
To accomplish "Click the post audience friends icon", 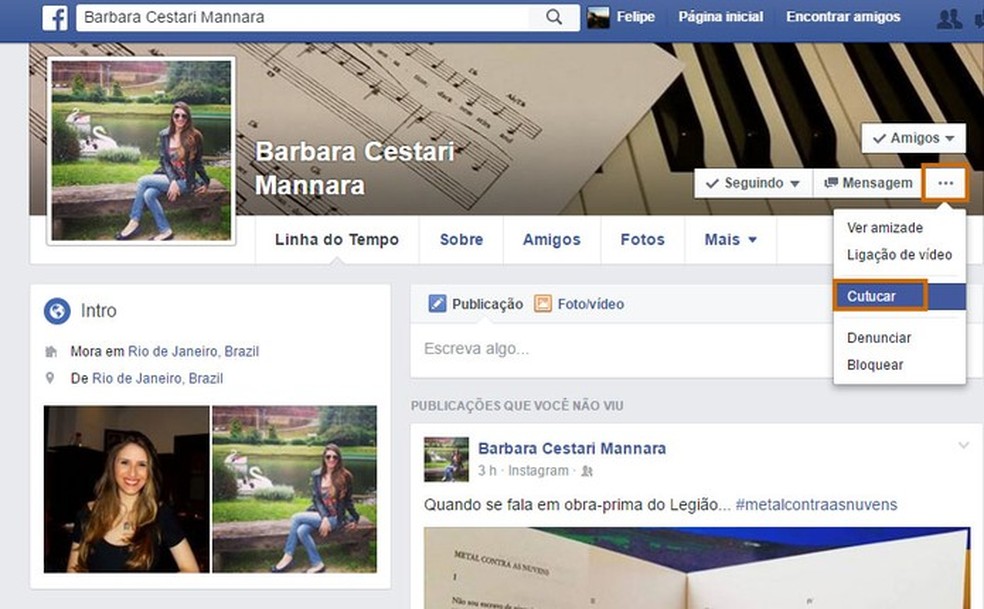I will pos(587,471).
